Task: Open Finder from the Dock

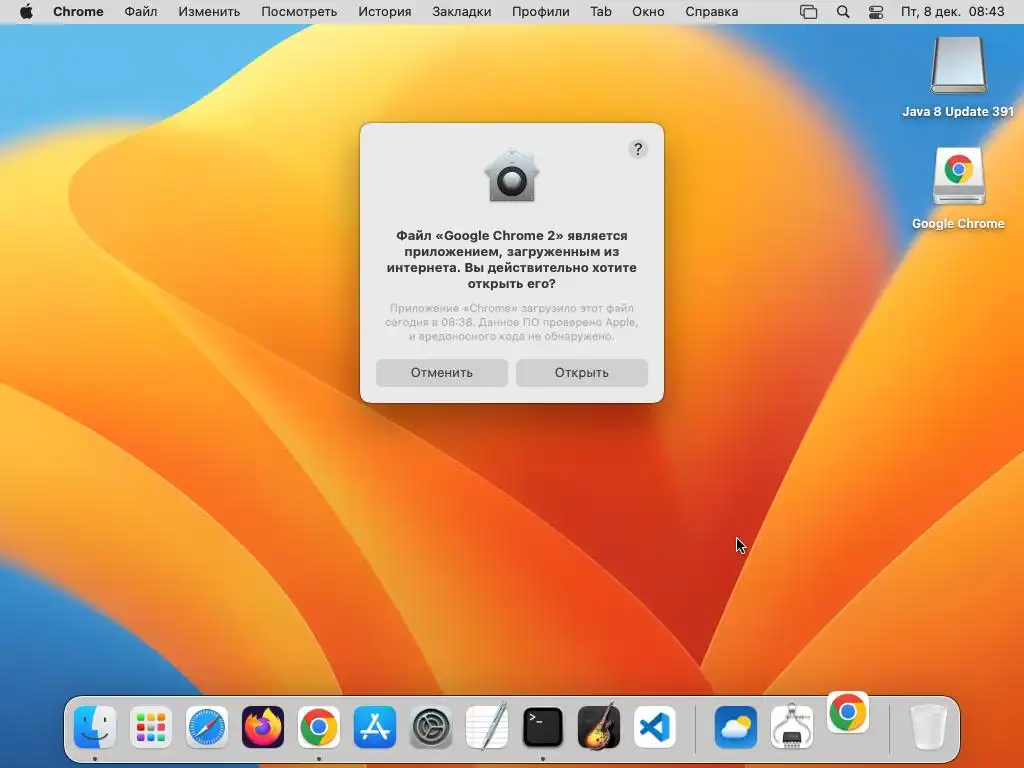Action: pos(95,727)
